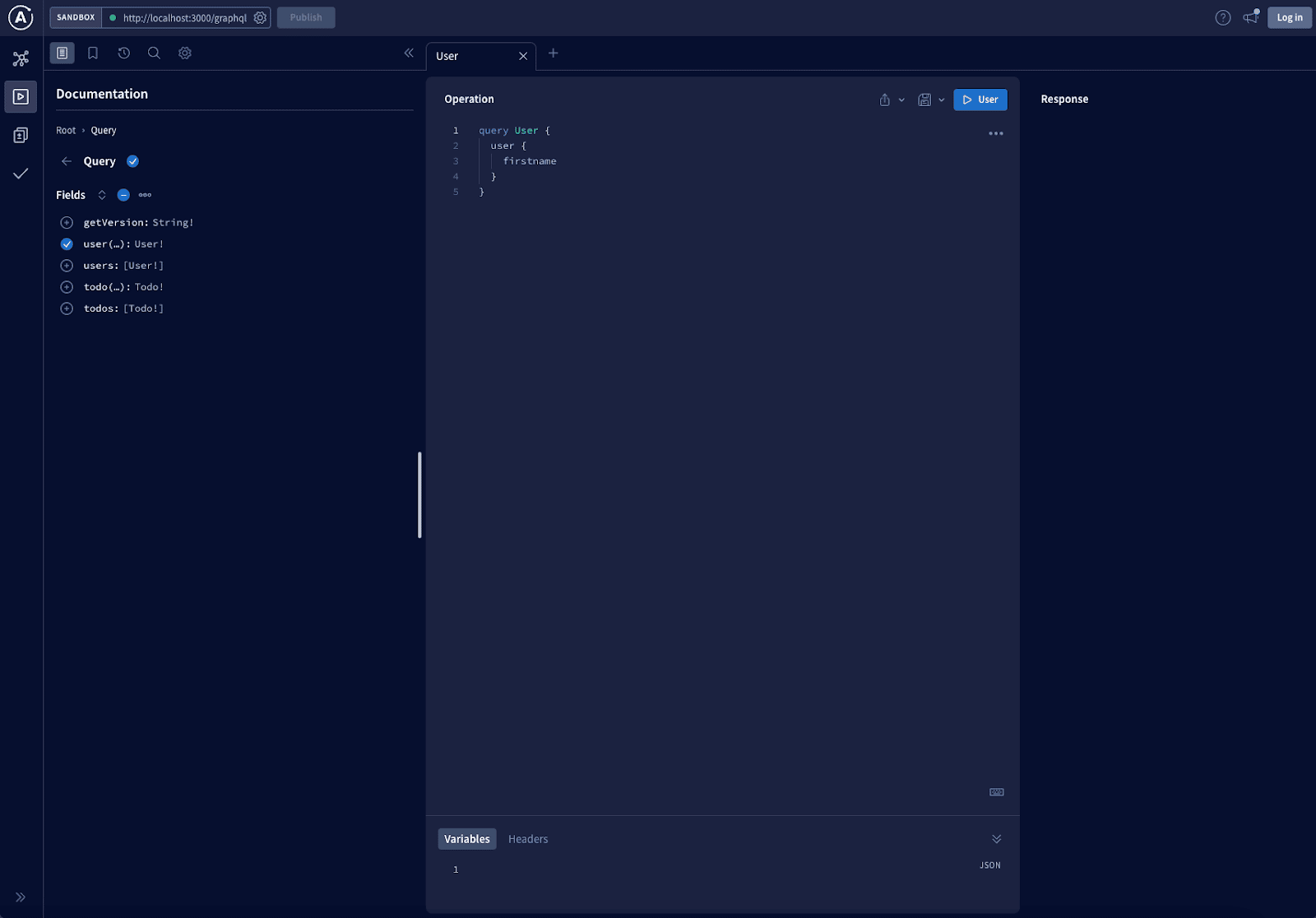The image size is (1316, 918).
Task: Open the Bookmarks panel
Action: (92, 53)
